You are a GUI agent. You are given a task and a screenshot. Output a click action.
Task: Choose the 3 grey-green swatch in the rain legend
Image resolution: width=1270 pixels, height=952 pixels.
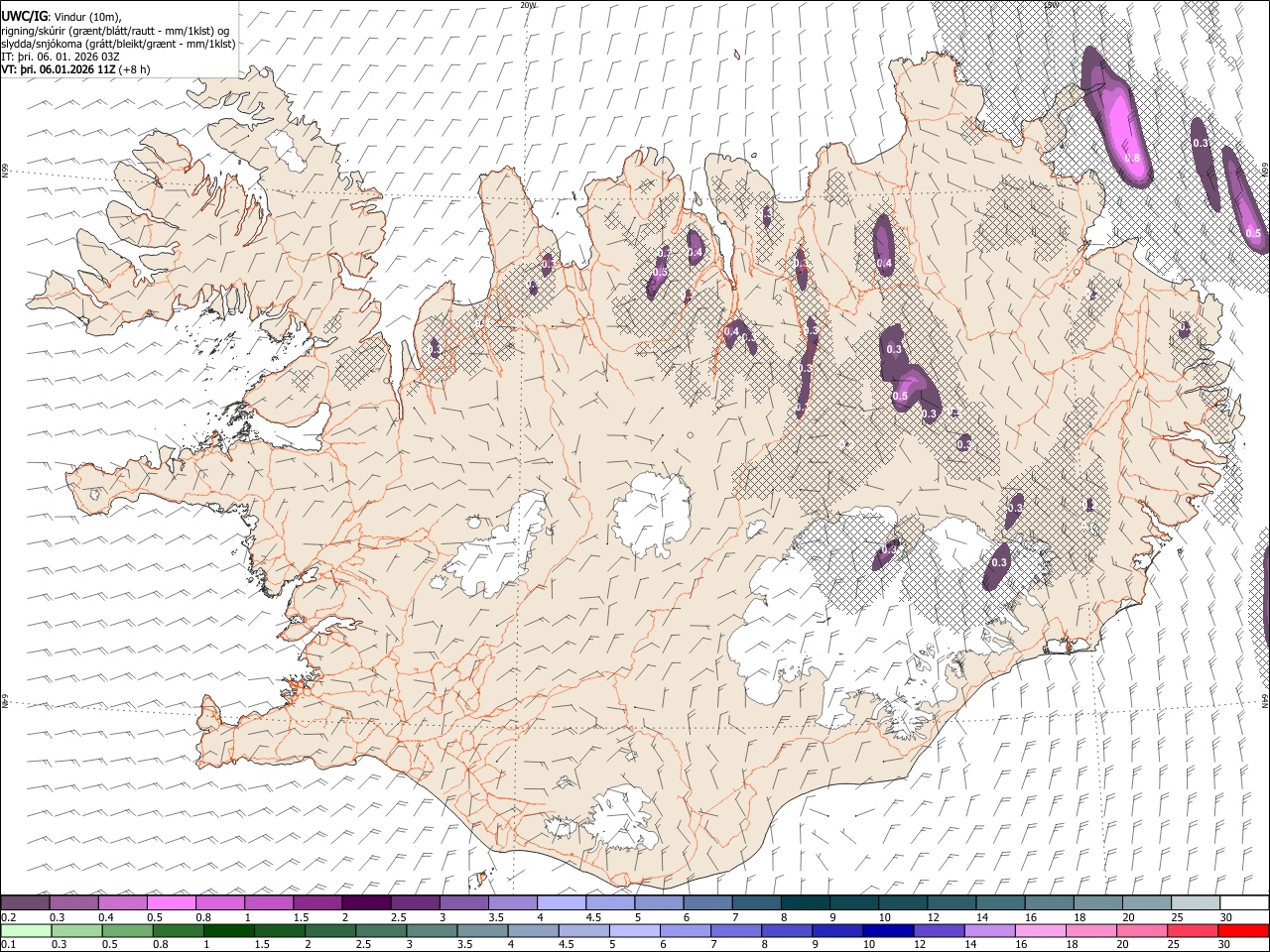click(x=432, y=930)
